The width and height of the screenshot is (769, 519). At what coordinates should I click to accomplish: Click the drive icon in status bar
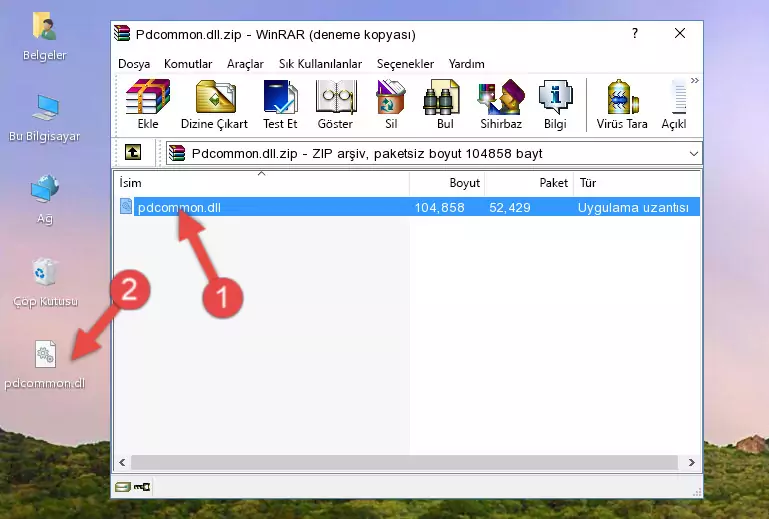click(x=122, y=487)
